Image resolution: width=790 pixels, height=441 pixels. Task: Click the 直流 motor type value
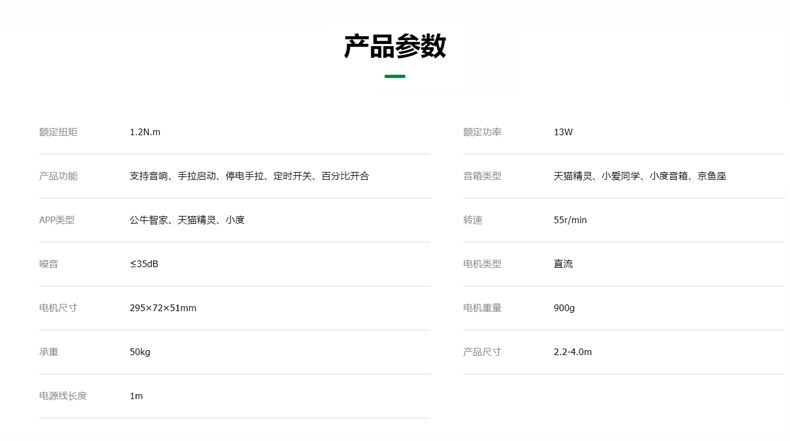tap(563, 264)
